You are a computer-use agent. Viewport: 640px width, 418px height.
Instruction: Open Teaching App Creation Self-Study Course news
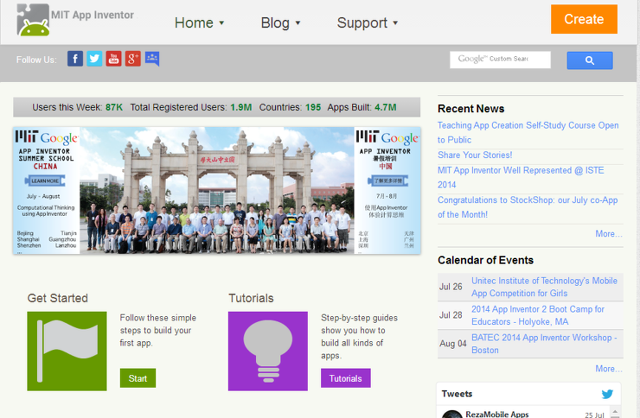pos(528,132)
